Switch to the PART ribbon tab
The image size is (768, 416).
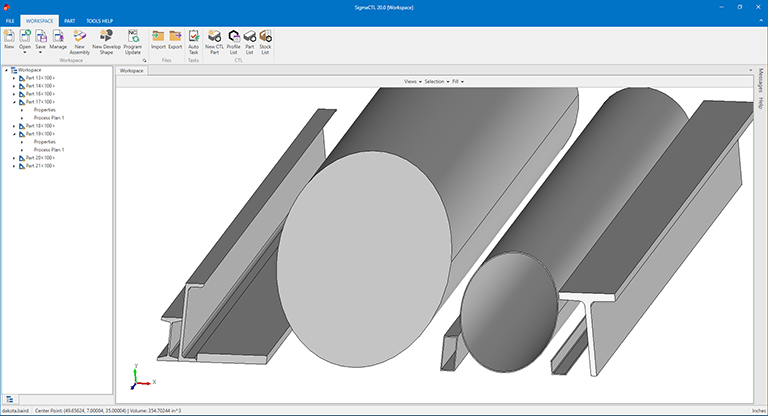coord(70,21)
